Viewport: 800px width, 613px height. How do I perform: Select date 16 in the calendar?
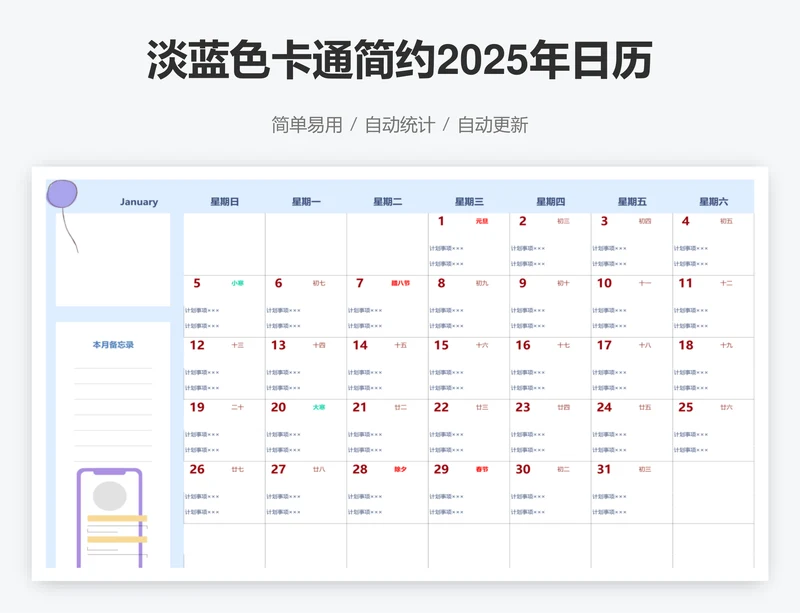pyautogui.click(x=522, y=346)
